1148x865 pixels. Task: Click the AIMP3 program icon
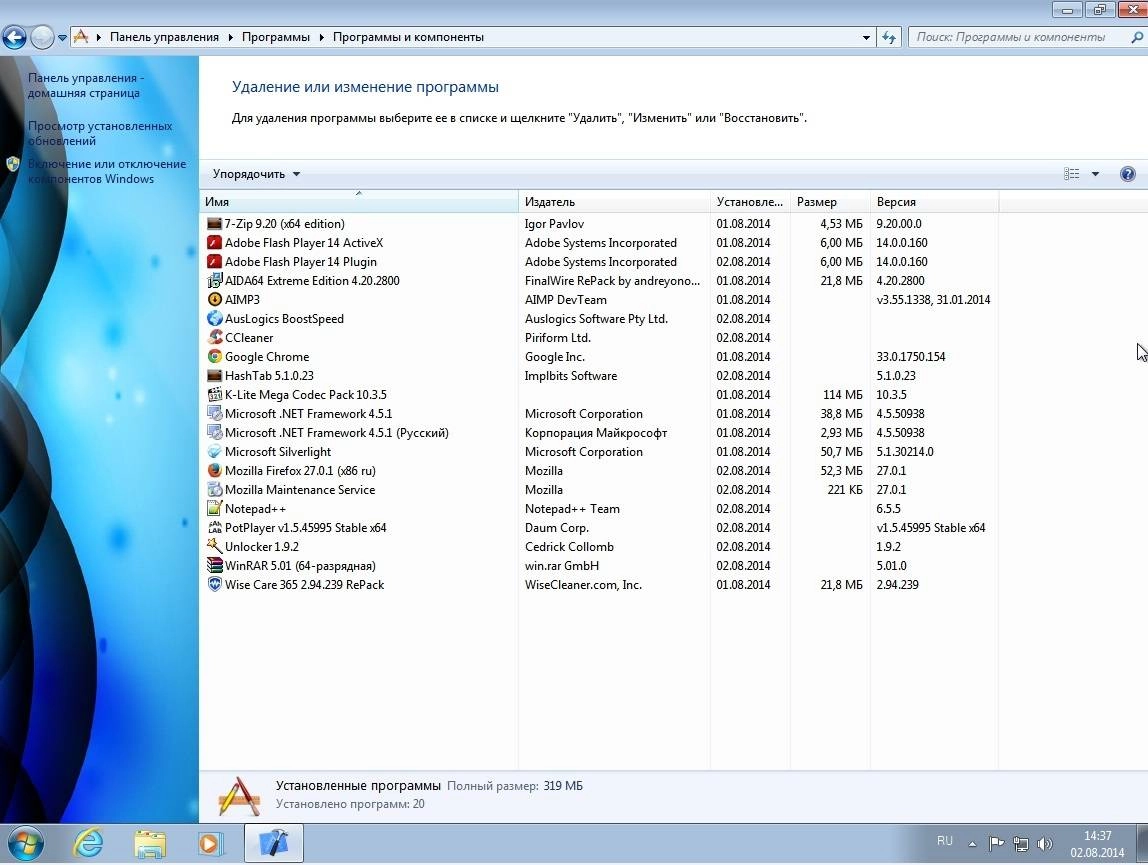click(215, 300)
